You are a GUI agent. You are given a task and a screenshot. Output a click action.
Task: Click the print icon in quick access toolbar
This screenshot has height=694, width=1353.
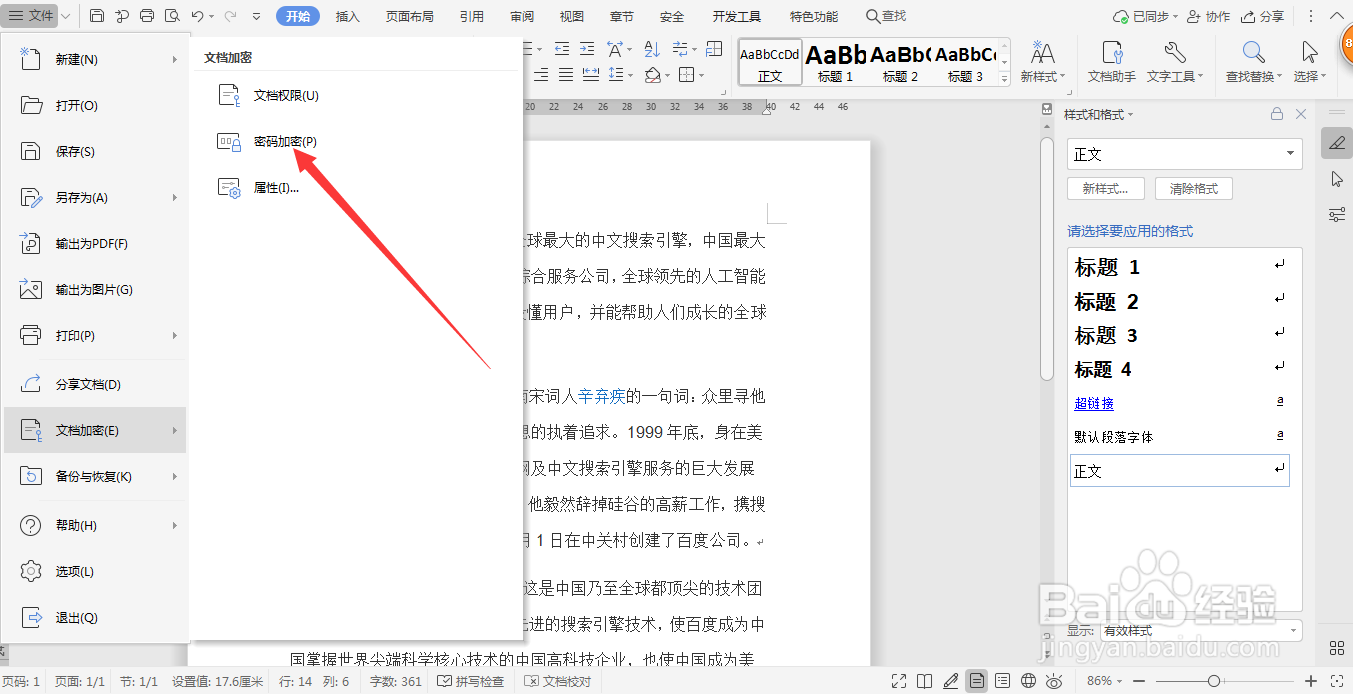click(x=147, y=16)
